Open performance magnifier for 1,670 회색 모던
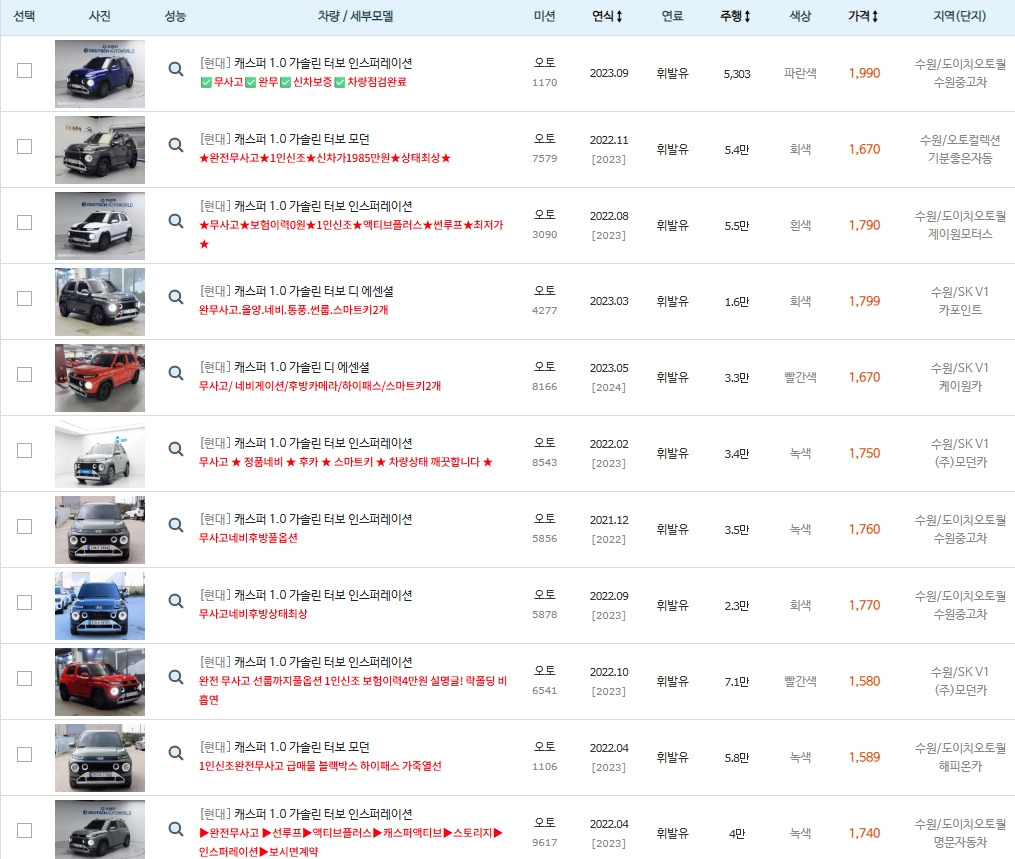 tap(175, 145)
